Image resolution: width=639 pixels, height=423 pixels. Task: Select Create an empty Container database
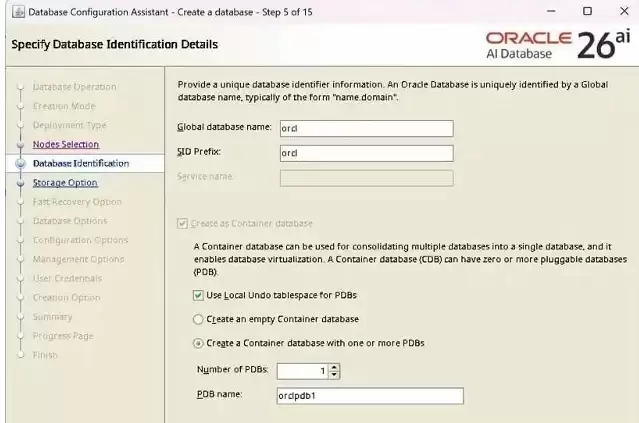tap(198, 319)
